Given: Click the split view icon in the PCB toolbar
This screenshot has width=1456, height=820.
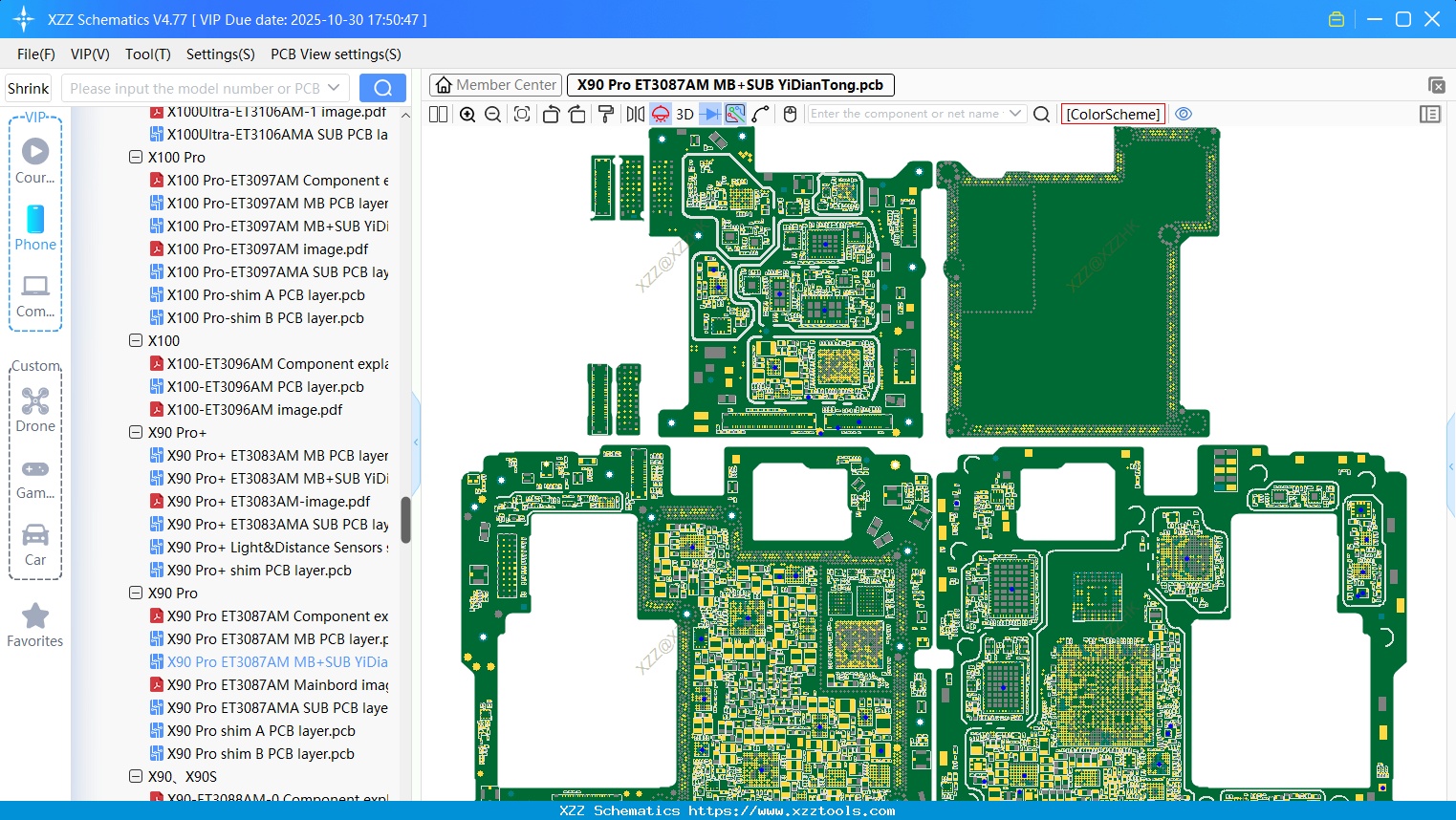Looking at the screenshot, I should pyautogui.click(x=439, y=114).
